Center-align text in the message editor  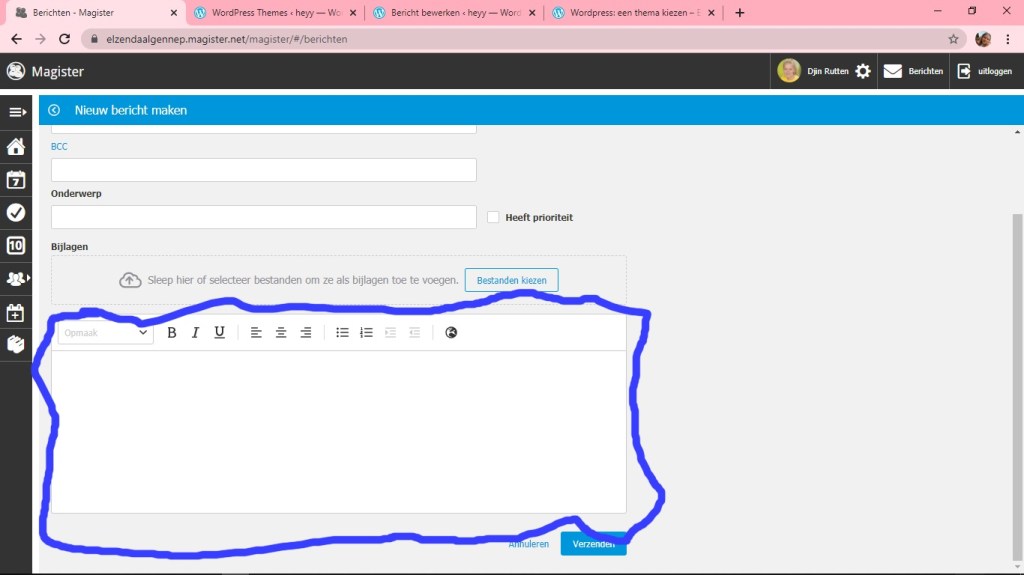point(281,333)
